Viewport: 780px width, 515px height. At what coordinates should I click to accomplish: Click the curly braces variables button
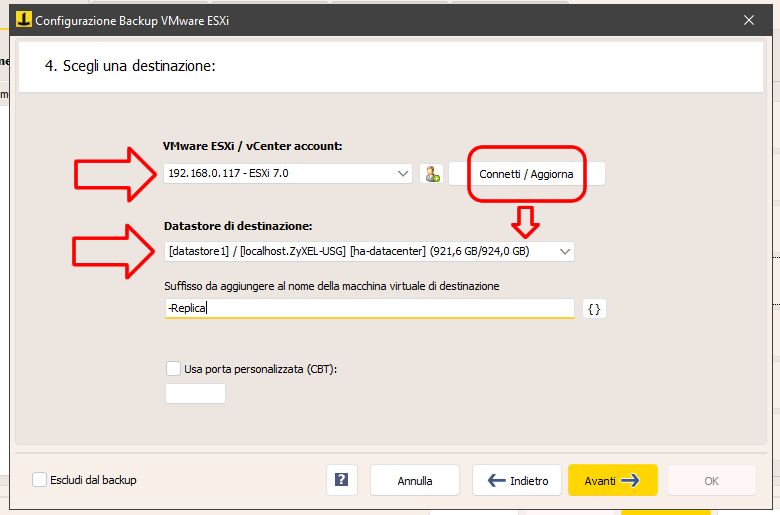(594, 309)
